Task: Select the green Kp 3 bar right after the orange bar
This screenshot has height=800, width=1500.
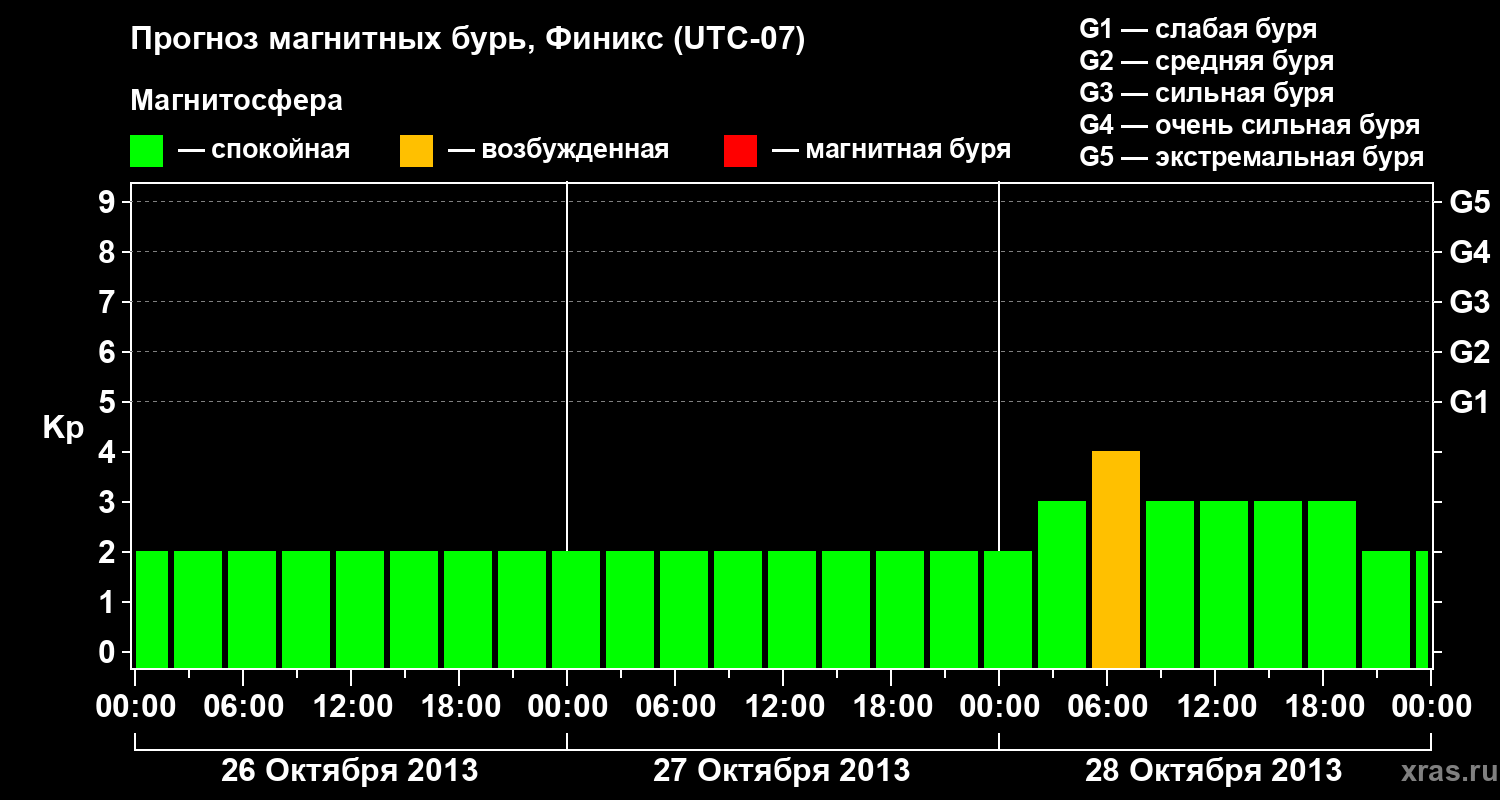Action: coord(1170,584)
